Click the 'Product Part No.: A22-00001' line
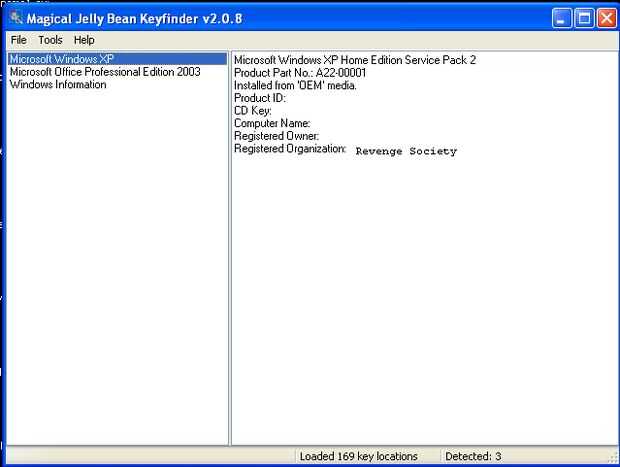620x467 pixels. [300, 73]
